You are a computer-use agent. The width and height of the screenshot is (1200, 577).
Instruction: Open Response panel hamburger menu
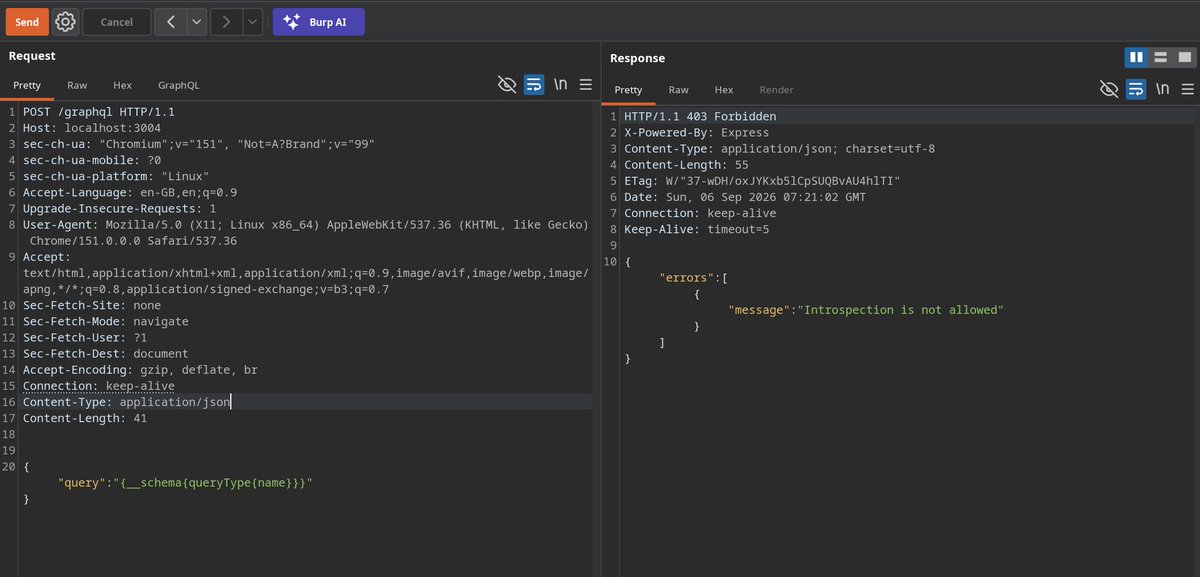pyautogui.click(x=1188, y=89)
